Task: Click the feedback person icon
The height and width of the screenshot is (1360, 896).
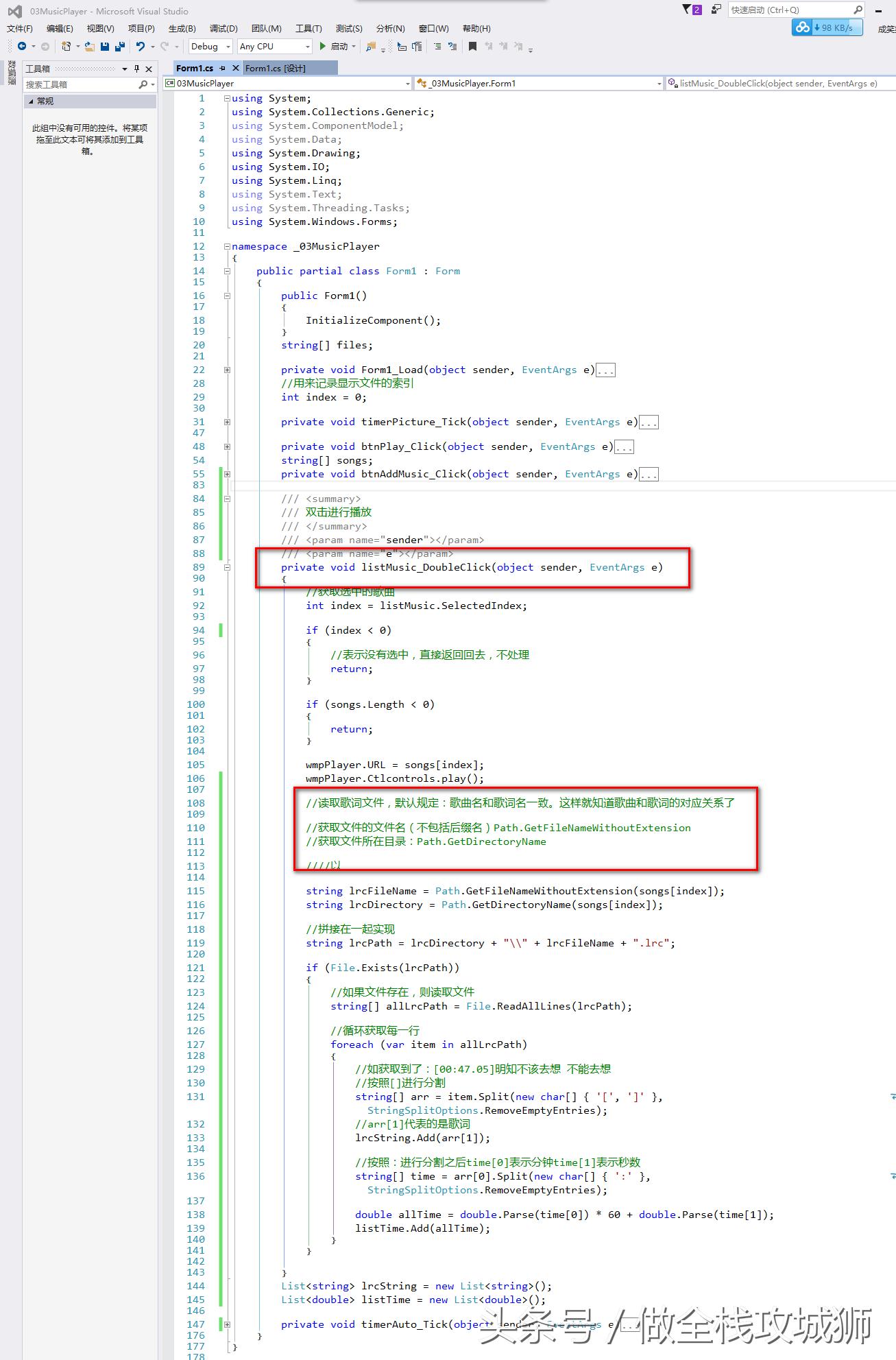Action: [716, 10]
